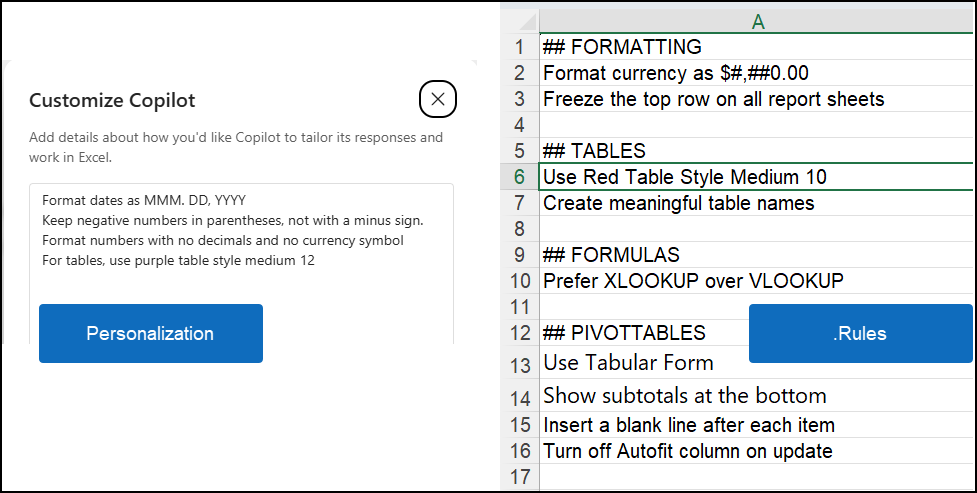Select row 17 header
The height and width of the screenshot is (493, 977).
[x=520, y=477]
